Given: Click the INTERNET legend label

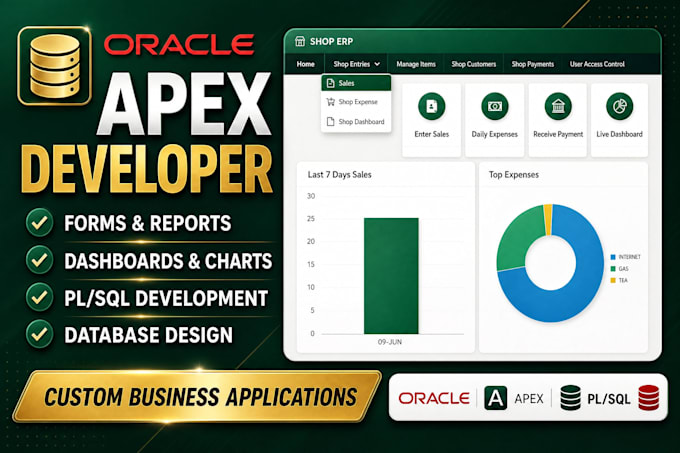Looking at the screenshot, I should pos(629,257).
